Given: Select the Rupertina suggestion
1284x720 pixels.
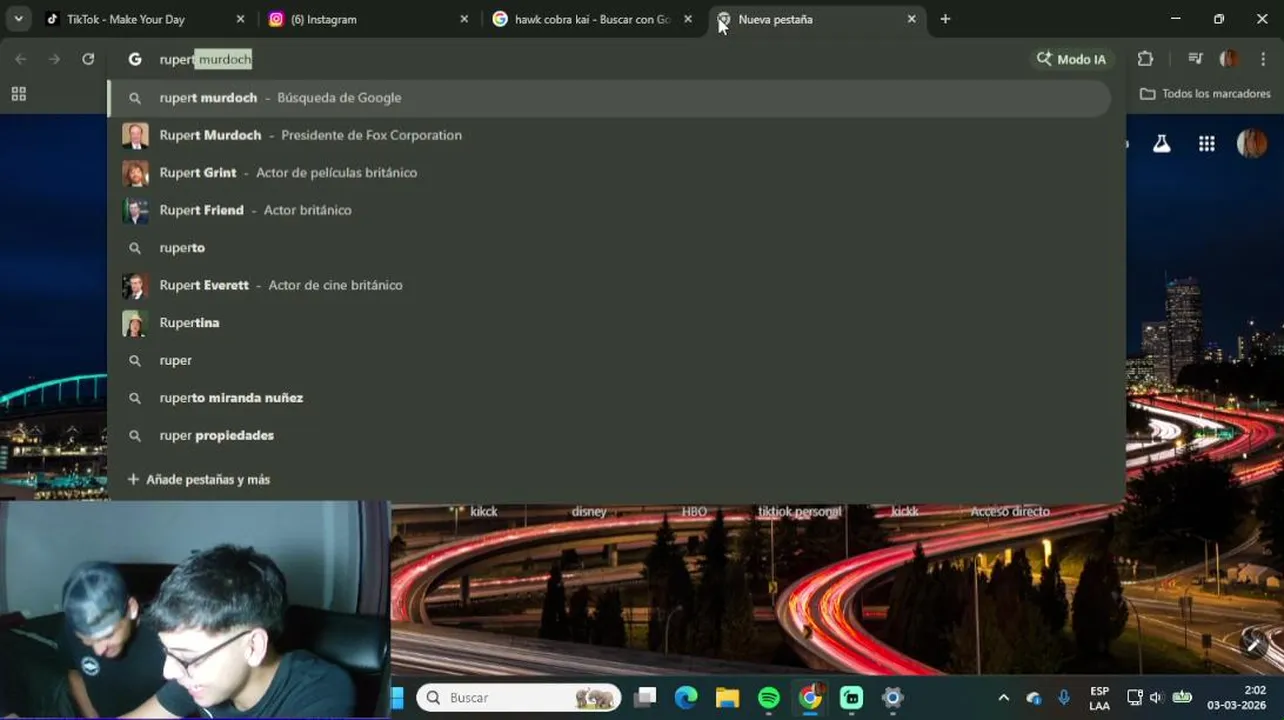Looking at the screenshot, I should [x=610, y=323].
